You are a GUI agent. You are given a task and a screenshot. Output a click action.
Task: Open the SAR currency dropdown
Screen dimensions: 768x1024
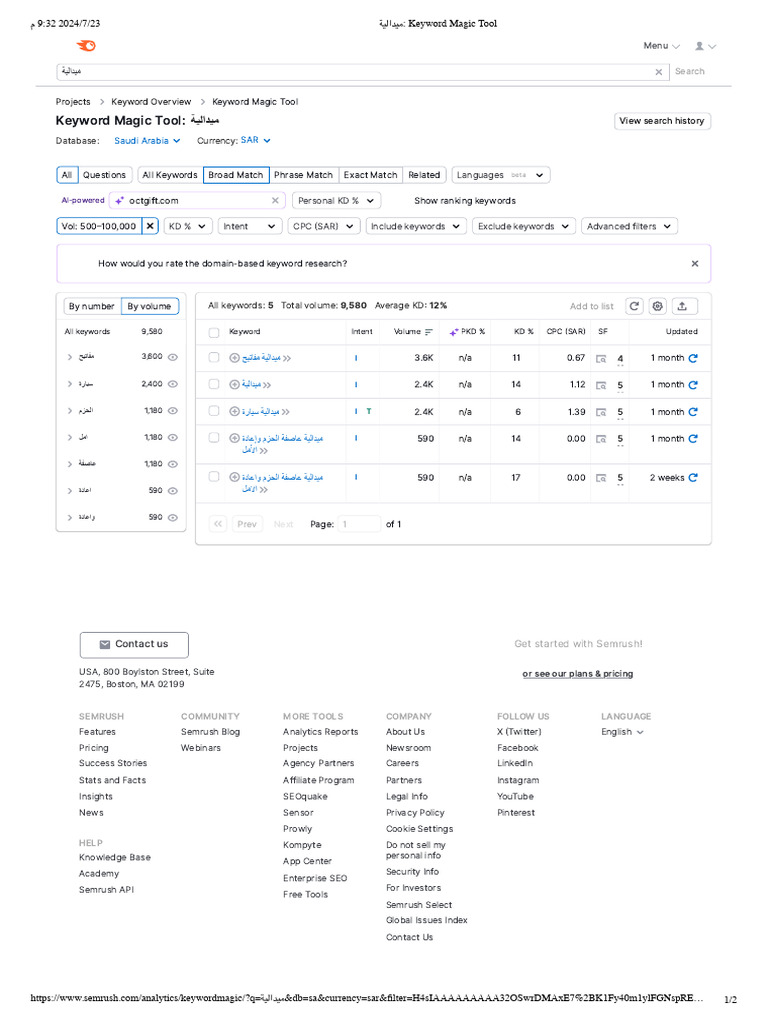coord(255,140)
